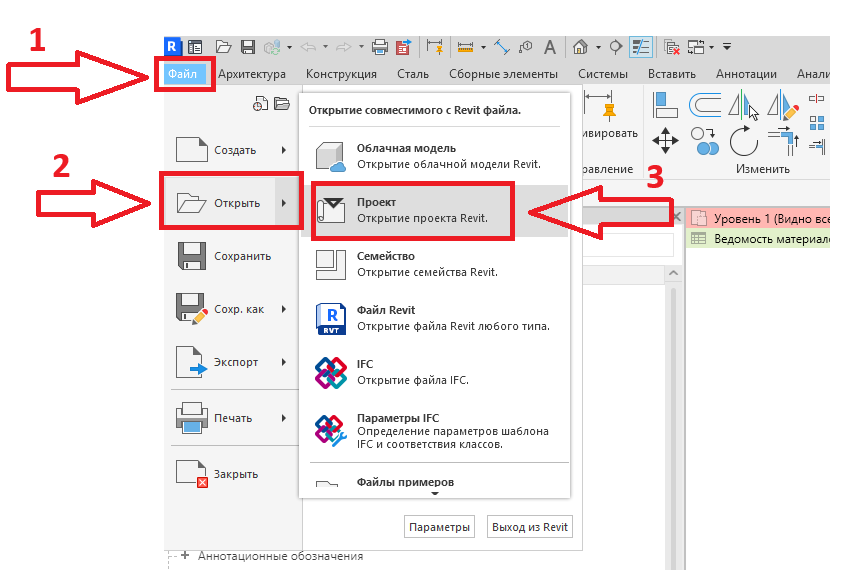This screenshot has height=586, width=854.
Task: Select Mirror Draw Axis tool
Action: pos(783,105)
